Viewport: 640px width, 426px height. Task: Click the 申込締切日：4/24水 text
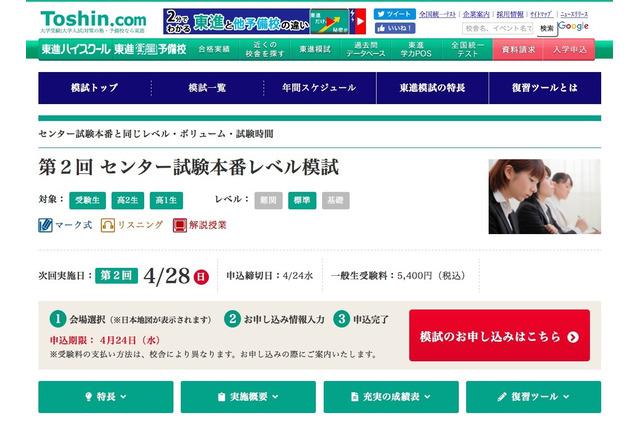pos(269,276)
